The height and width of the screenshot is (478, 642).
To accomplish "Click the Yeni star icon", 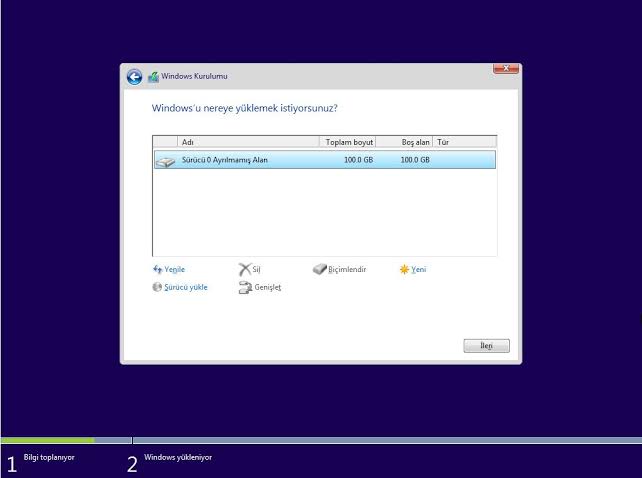I will [x=404, y=269].
